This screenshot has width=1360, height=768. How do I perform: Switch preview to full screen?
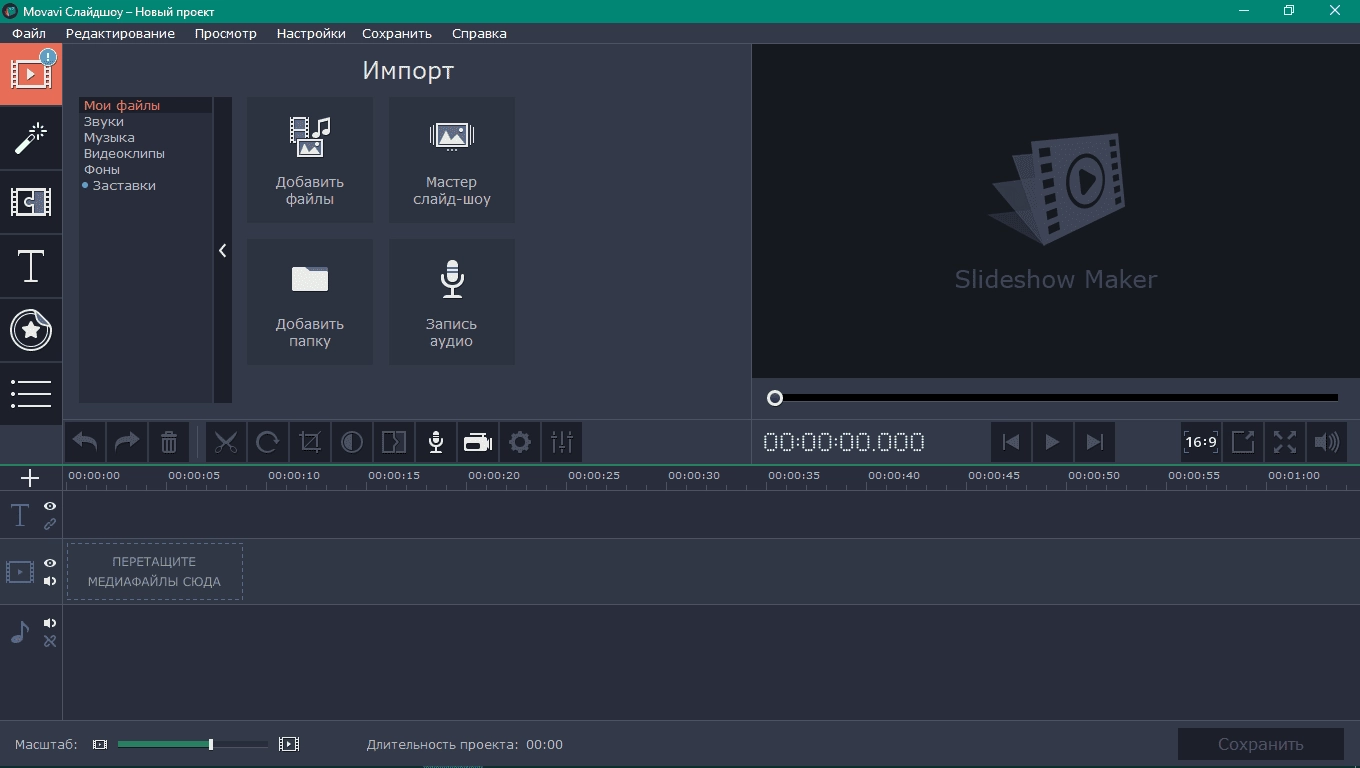[x=1285, y=442]
